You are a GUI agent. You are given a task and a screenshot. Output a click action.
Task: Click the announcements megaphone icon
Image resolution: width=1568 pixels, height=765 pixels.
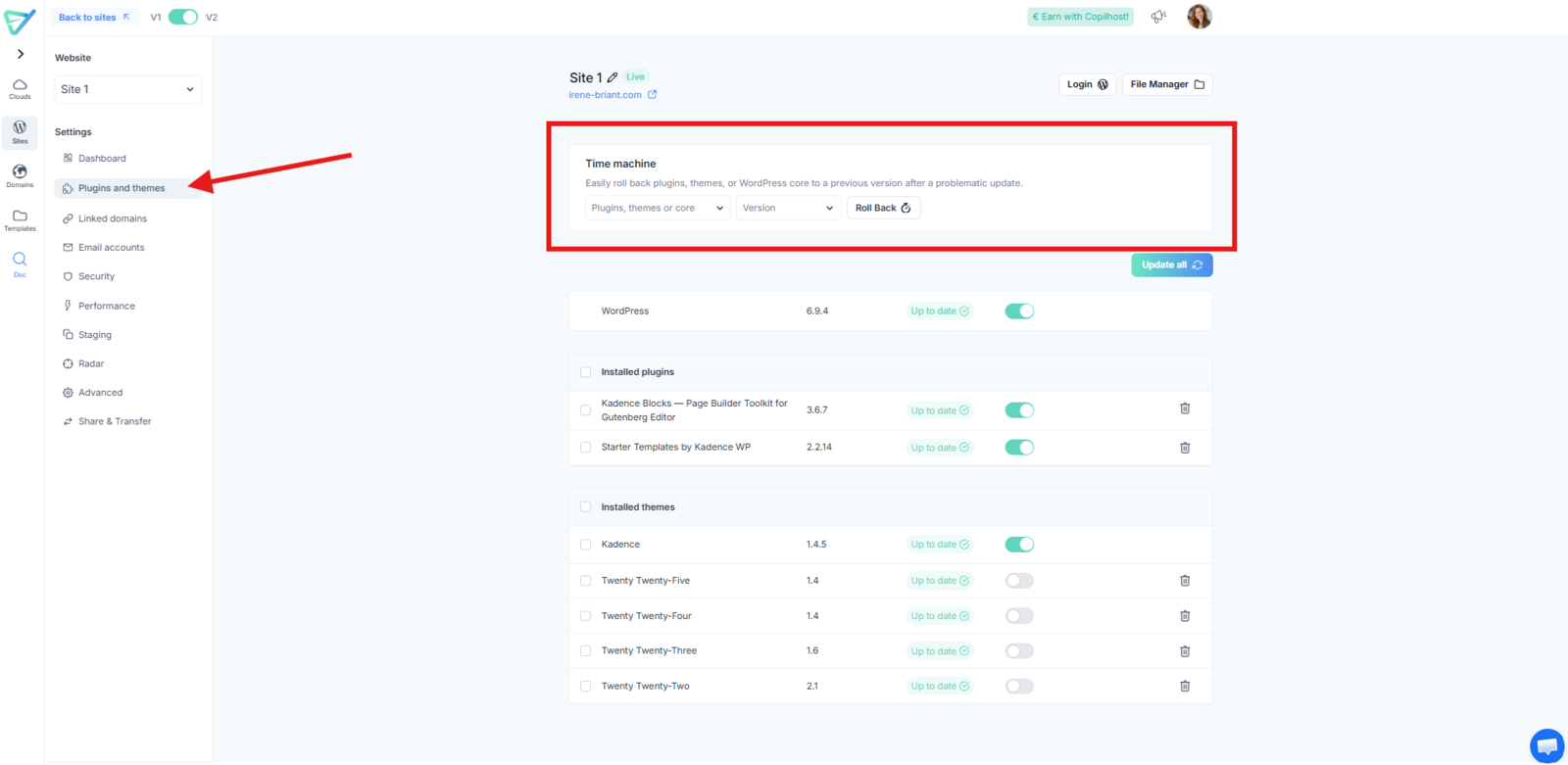1158,17
